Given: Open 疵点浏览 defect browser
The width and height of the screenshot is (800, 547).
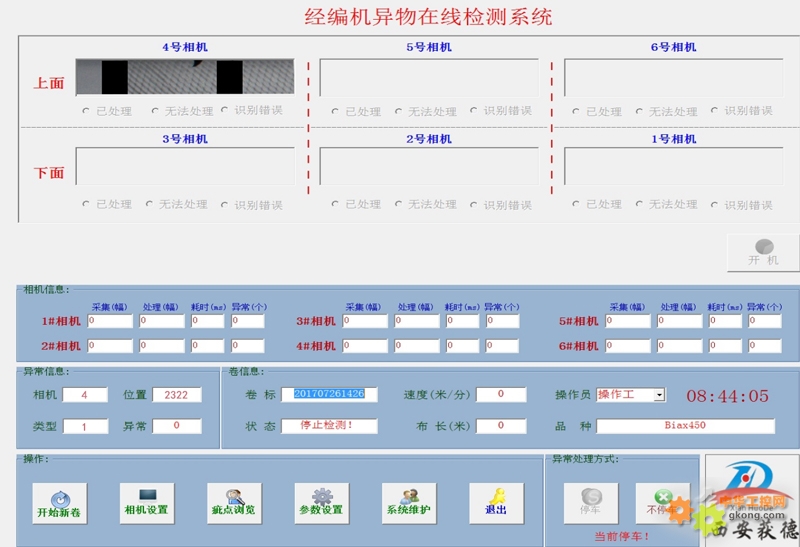Looking at the screenshot, I should [x=233, y=503].
